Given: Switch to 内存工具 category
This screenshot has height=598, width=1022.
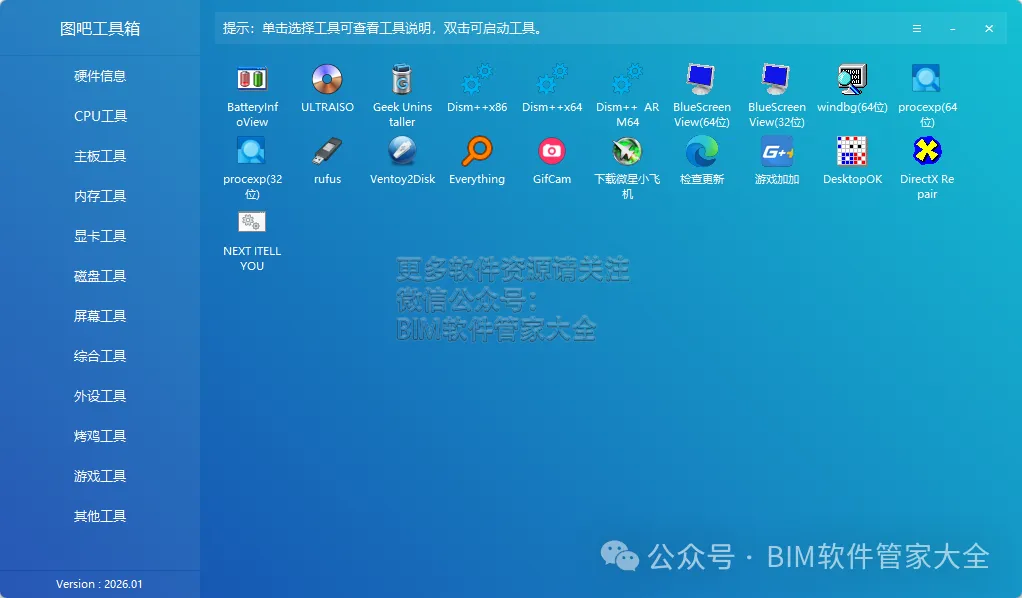Looking at the screenshot, I should pos(100,196).
